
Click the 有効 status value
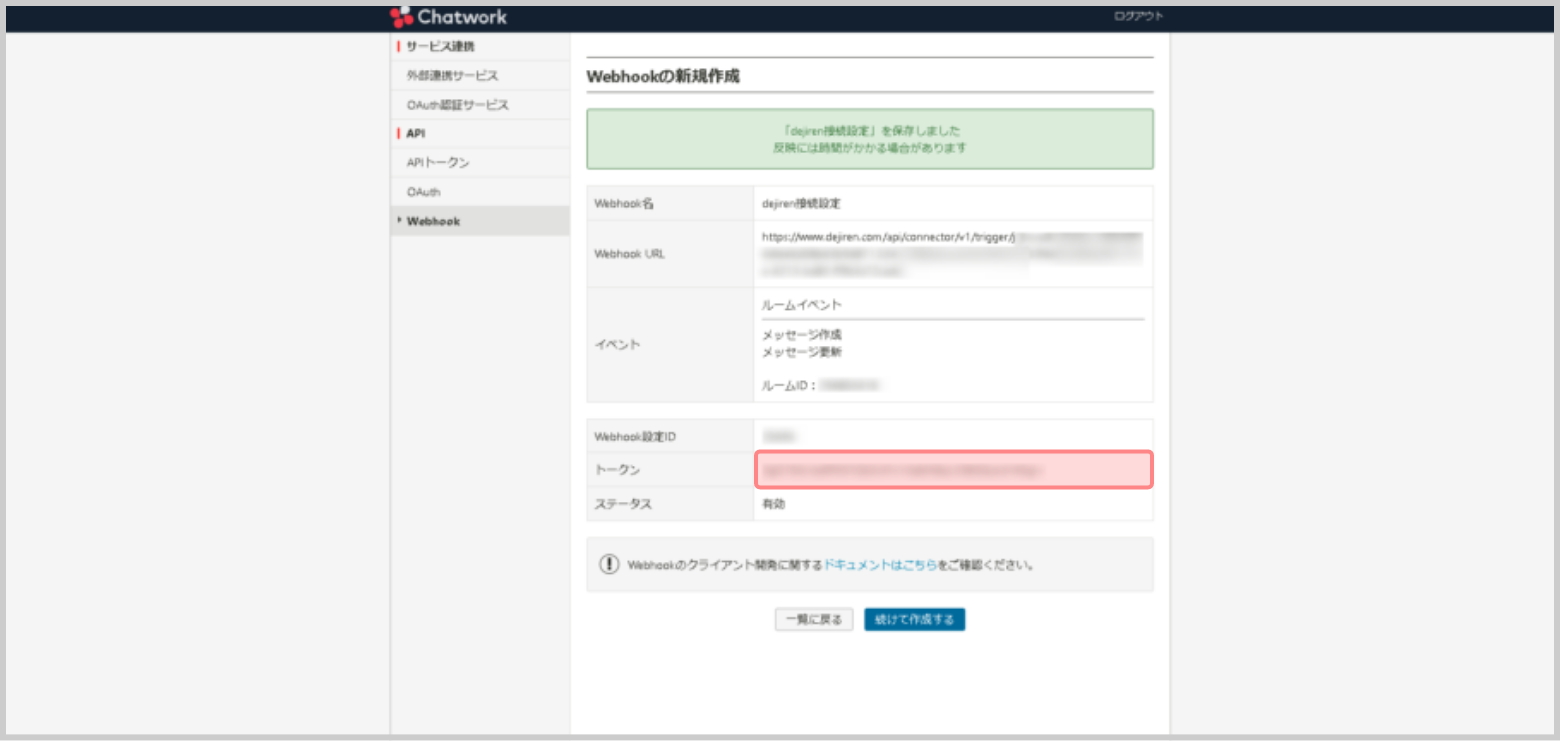click(x=773, y=504)
